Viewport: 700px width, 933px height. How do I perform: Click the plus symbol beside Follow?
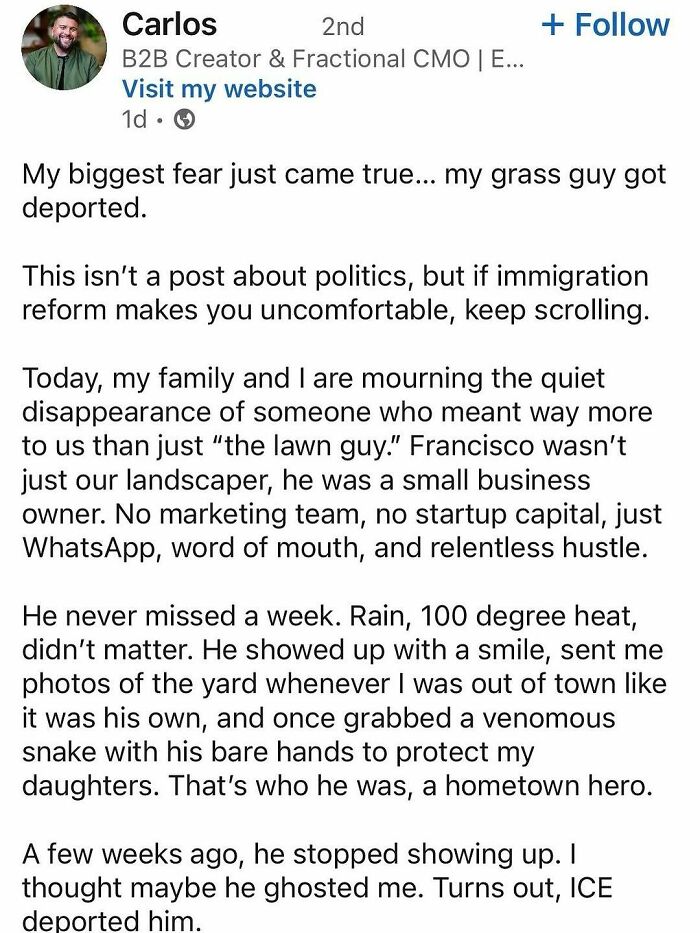(x=555, y=23)
